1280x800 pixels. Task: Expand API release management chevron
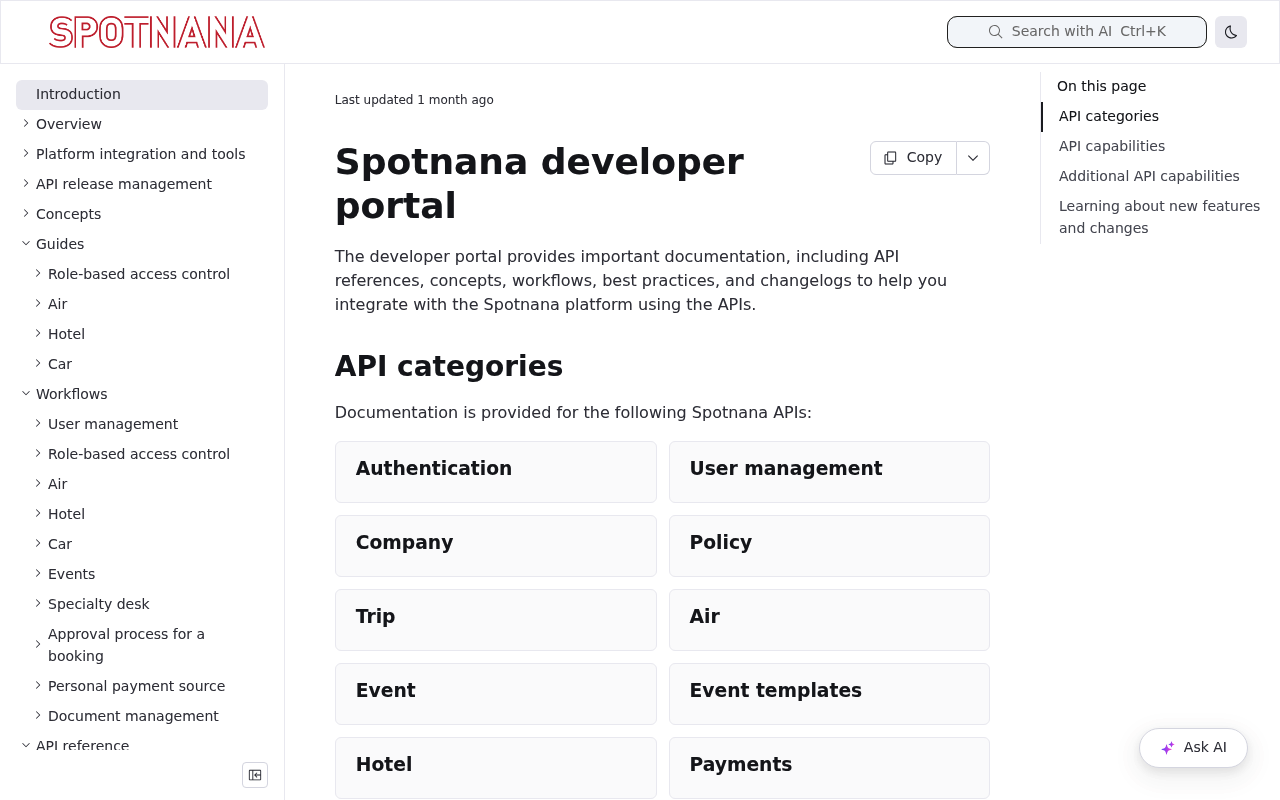tap(26, 184)
